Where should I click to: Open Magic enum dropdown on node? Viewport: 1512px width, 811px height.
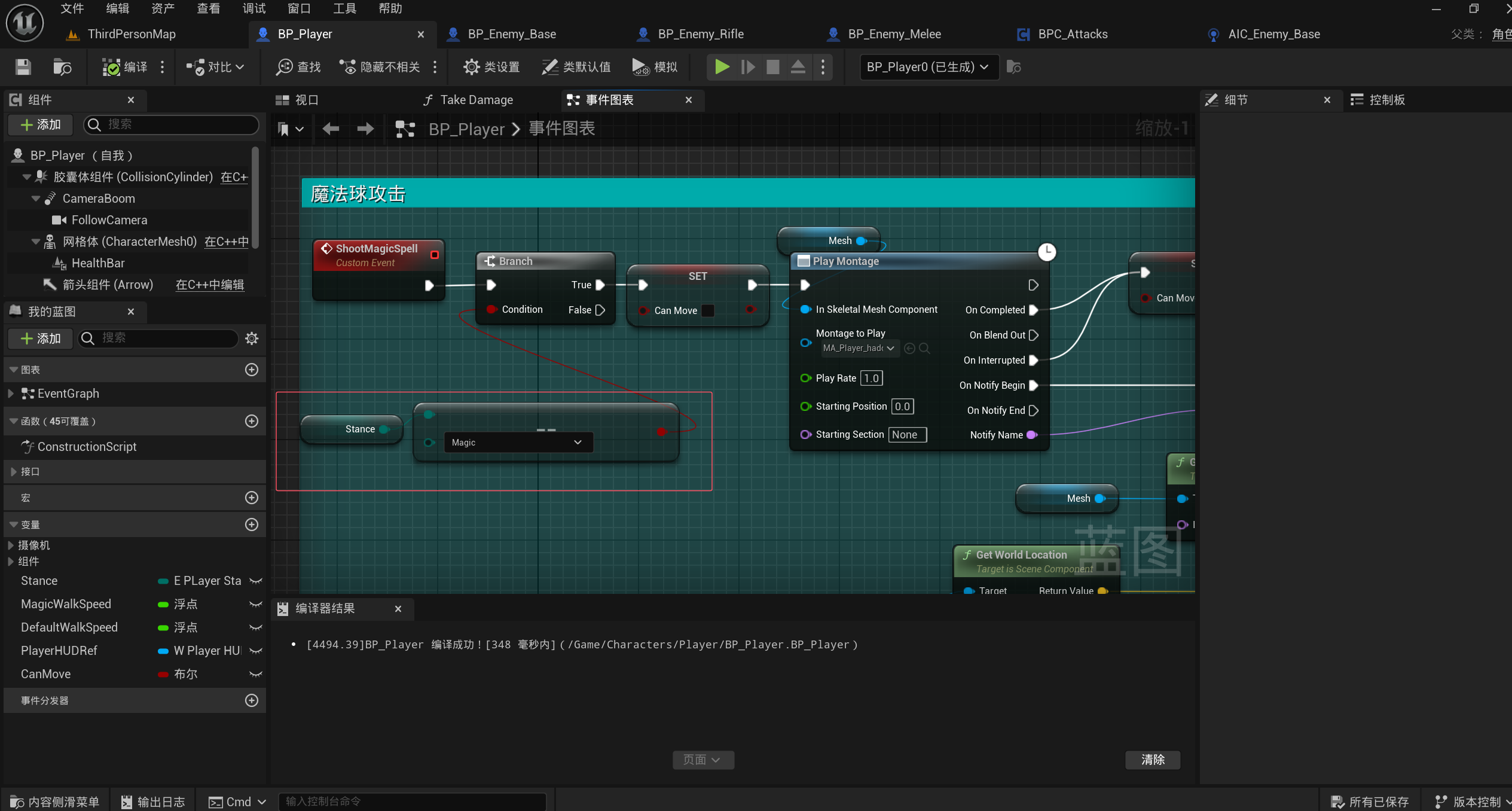[518, 443]
